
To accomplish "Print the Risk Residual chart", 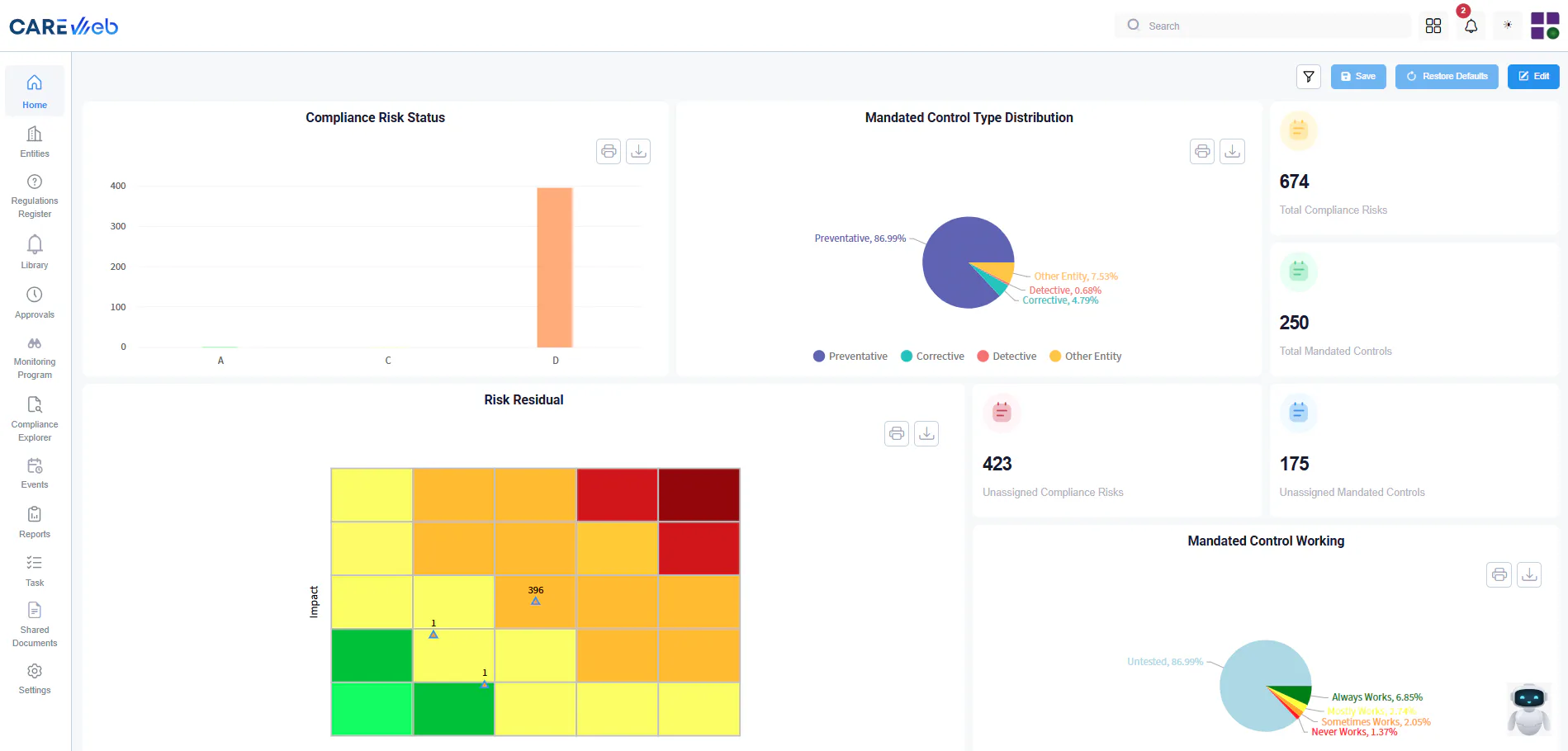I will click(897, 433).
